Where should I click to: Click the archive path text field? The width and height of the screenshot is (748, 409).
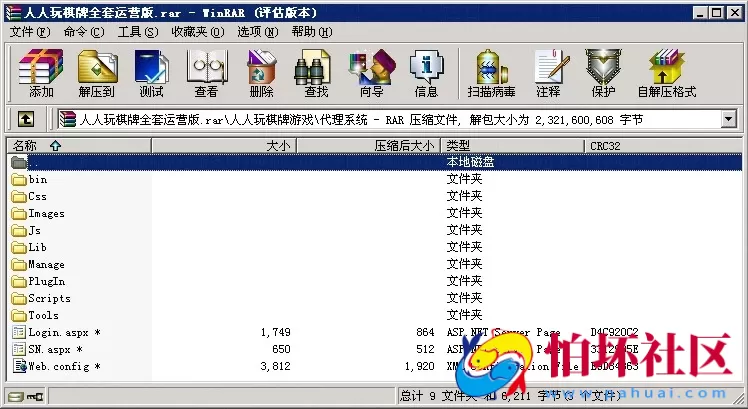(388, 119)
